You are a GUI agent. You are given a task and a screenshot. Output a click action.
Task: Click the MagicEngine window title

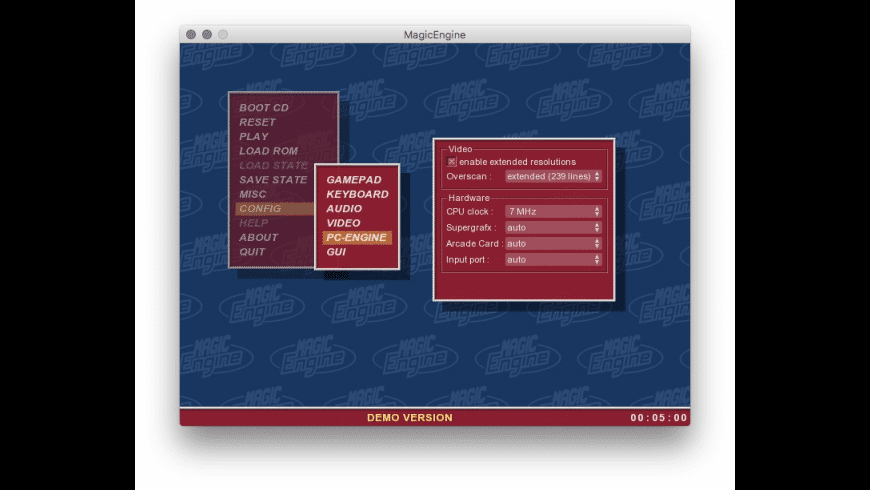[x=434, y=34]
